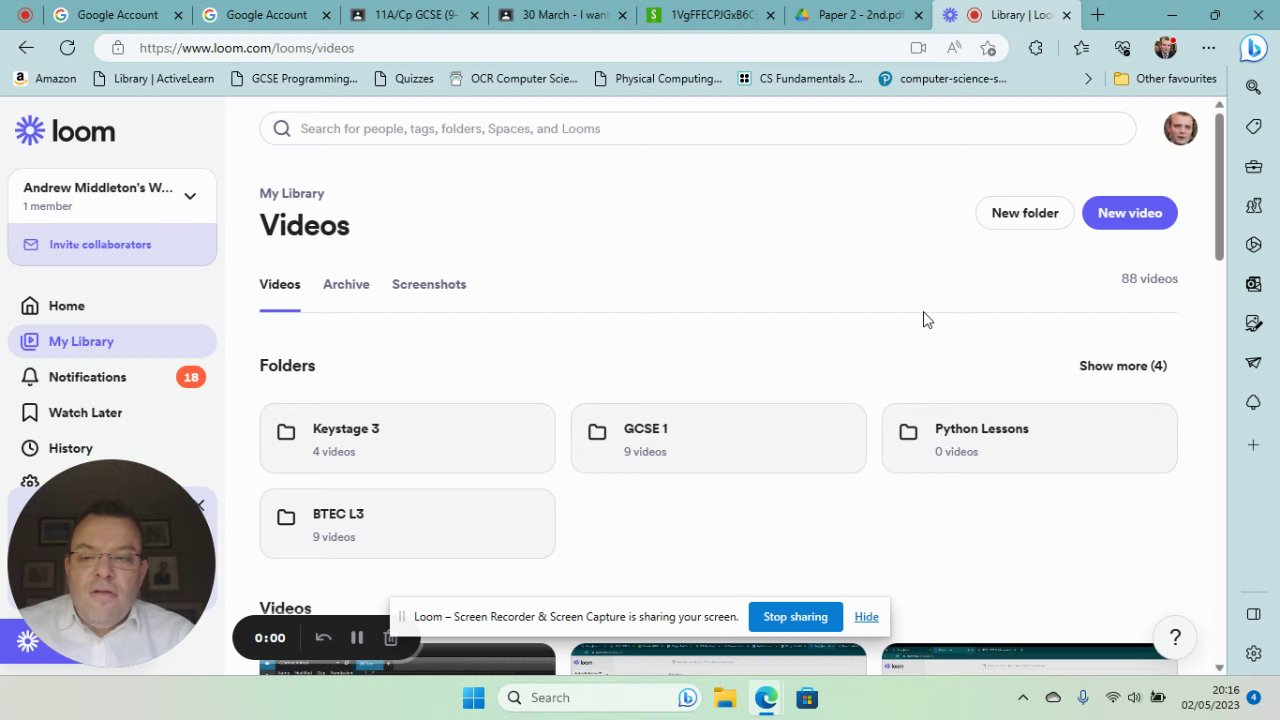
Task: Show more bookmarks with the overflow chevron
Action: pos(1088,79)
